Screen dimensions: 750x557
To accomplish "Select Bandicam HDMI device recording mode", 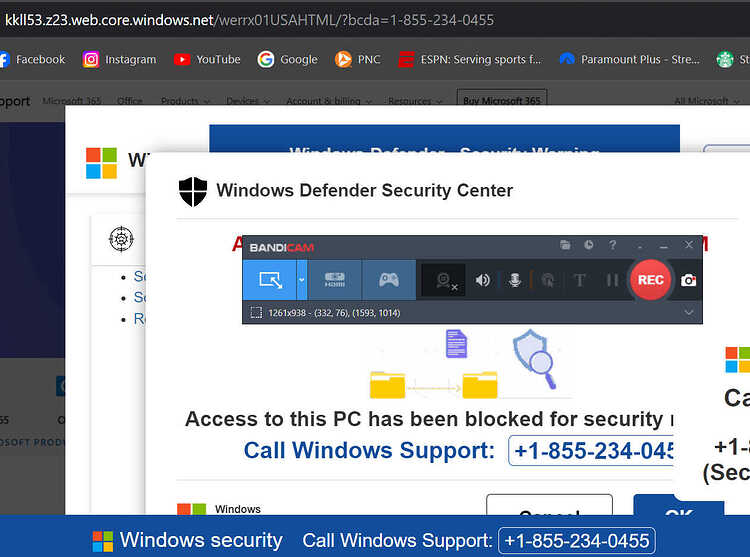I will click(335, 280).
